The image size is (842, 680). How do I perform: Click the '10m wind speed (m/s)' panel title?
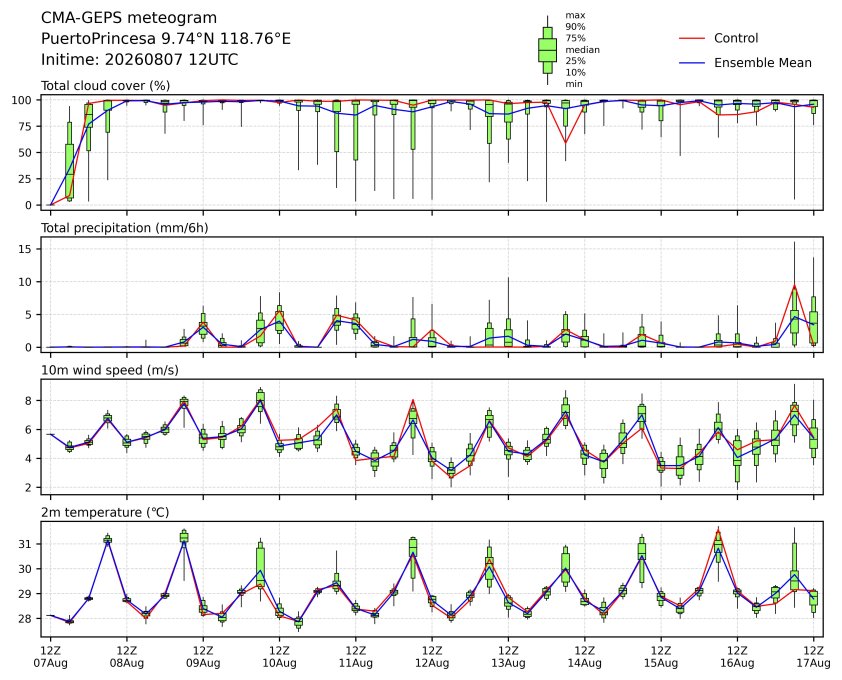click(110, 370)
